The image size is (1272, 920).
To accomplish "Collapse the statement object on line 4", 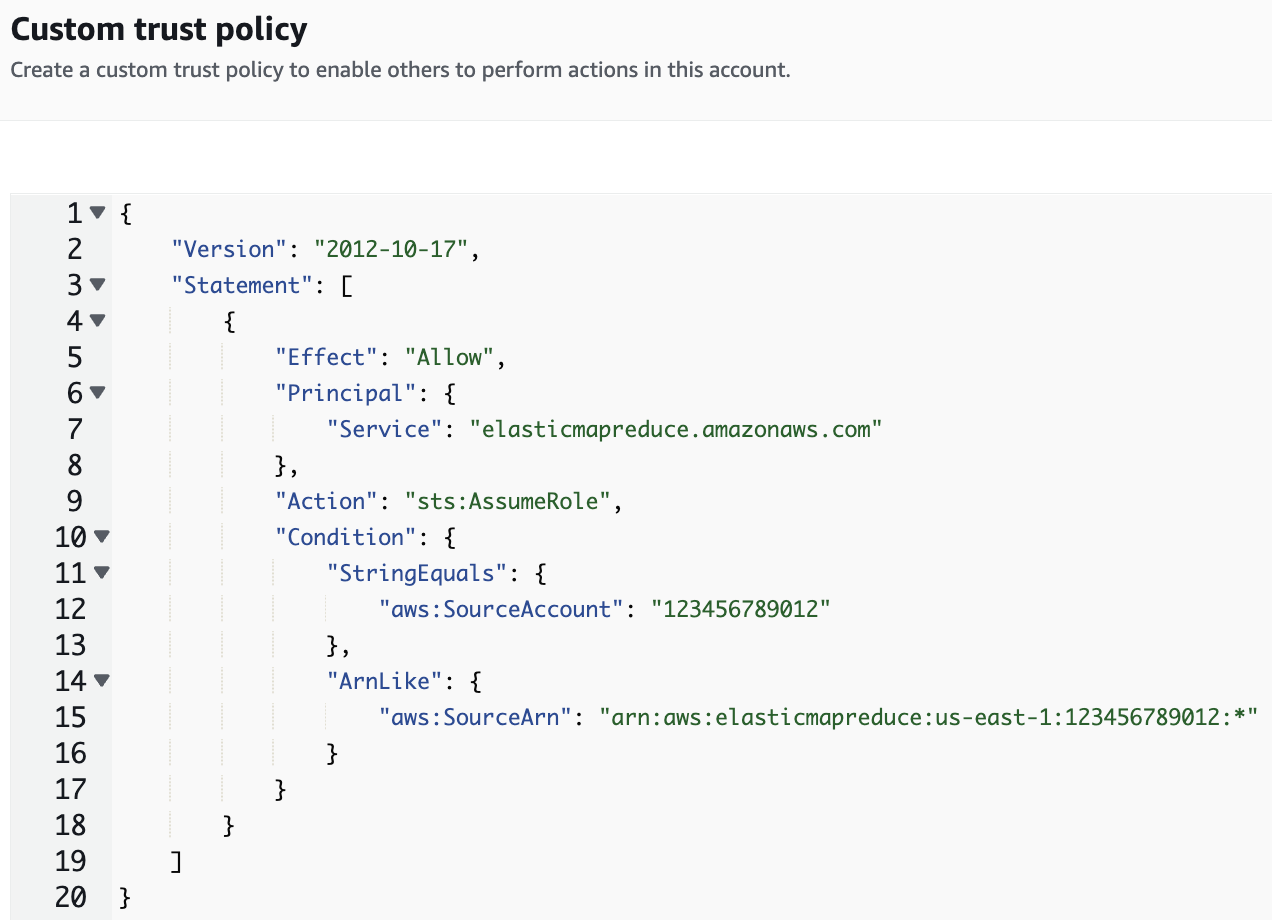I will click(x=97, y=321).
